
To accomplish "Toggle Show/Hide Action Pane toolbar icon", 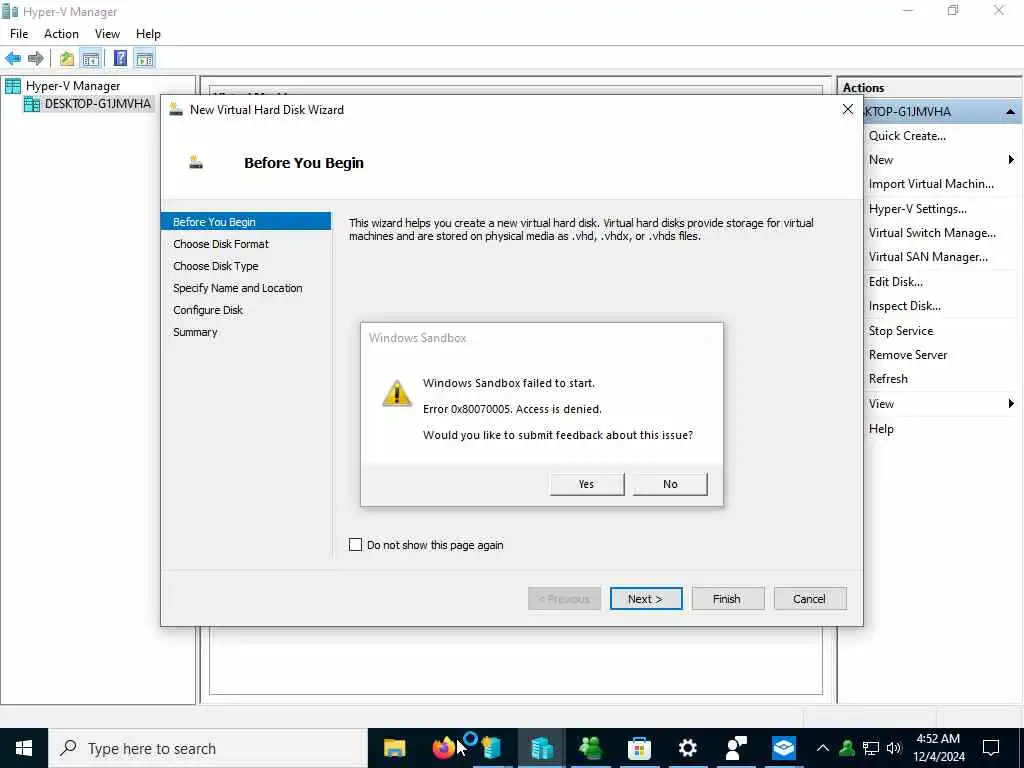I will pos(144,59).
